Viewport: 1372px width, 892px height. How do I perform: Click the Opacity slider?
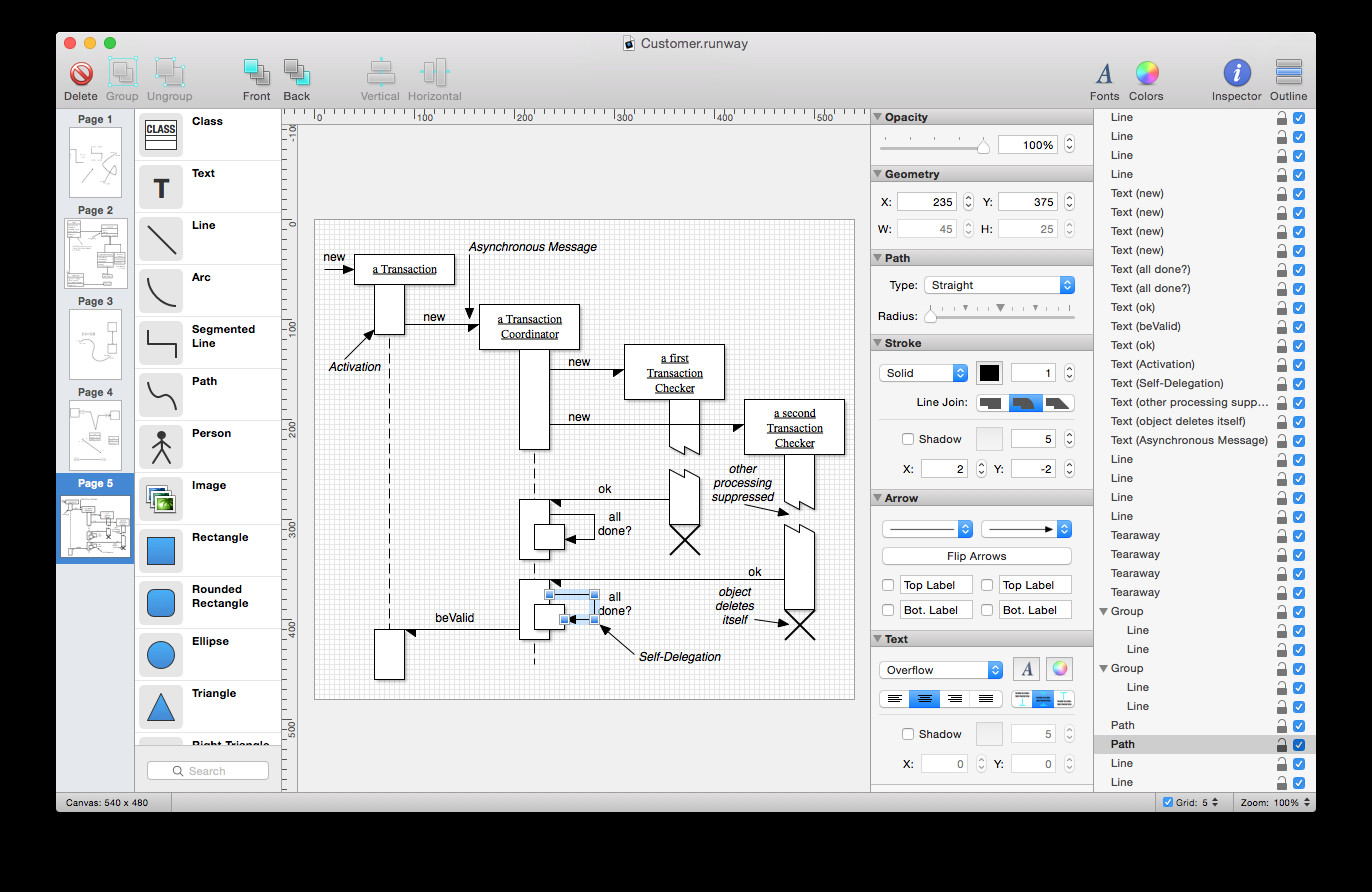934,146
